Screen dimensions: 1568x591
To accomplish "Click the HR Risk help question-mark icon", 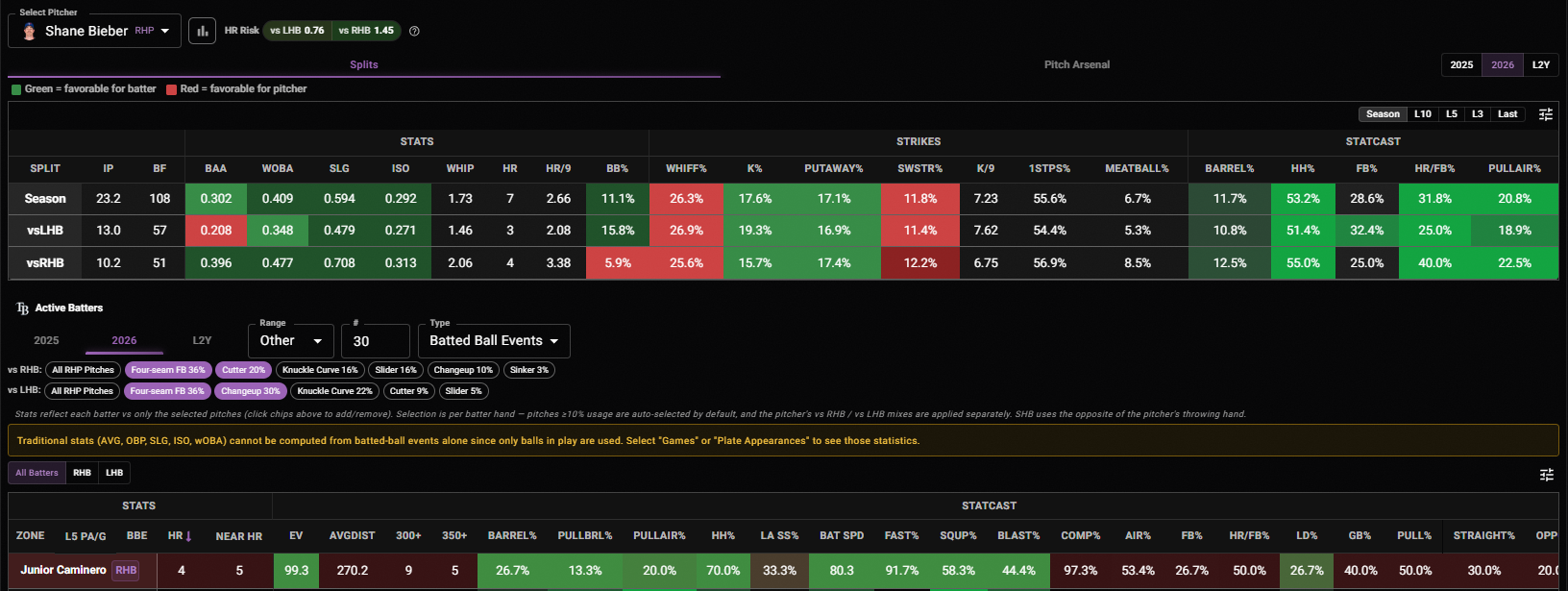I will [414, 31].
